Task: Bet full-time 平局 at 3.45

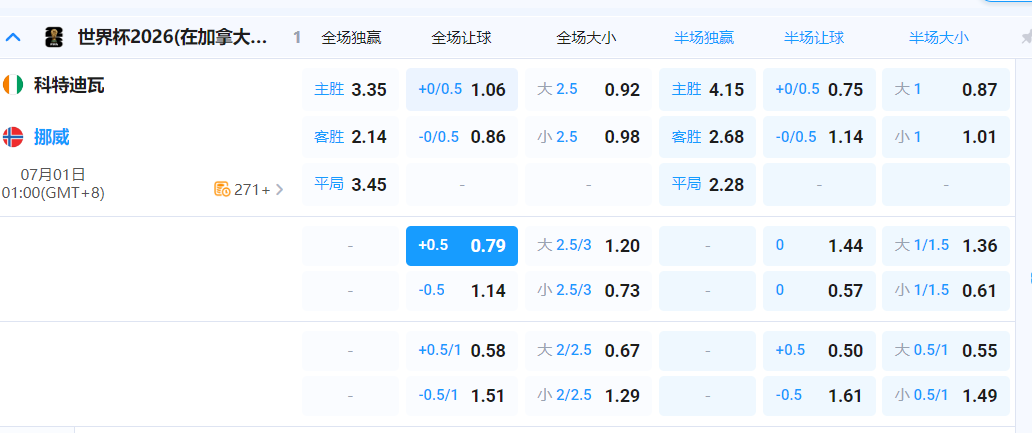Action: coord(351,184)
